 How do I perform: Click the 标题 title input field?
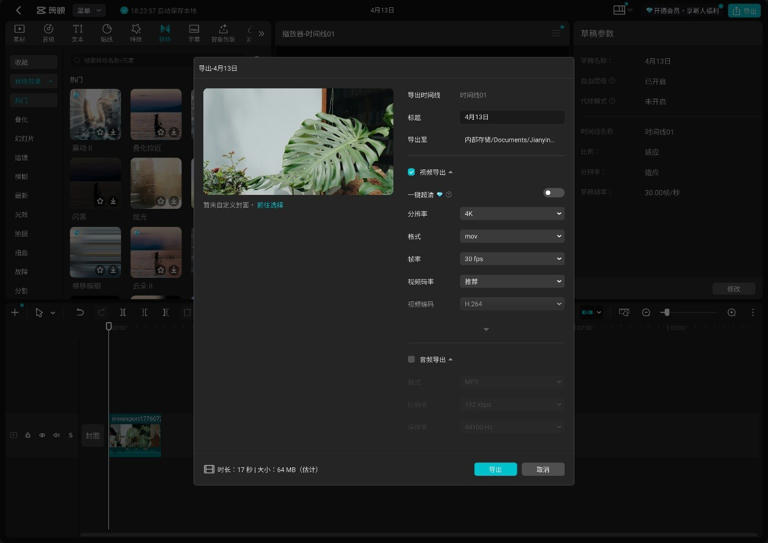511,117
